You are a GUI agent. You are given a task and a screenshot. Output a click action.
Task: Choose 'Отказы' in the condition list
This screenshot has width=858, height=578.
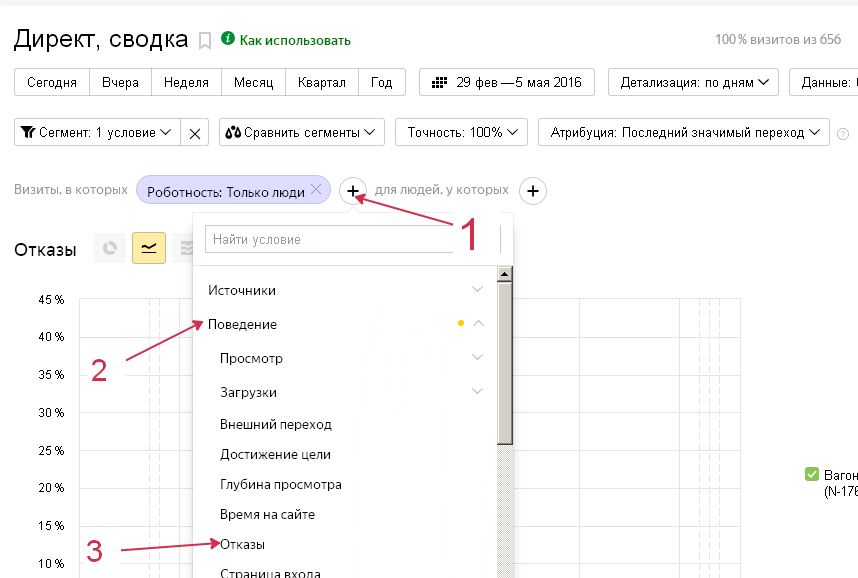point(243,545)
